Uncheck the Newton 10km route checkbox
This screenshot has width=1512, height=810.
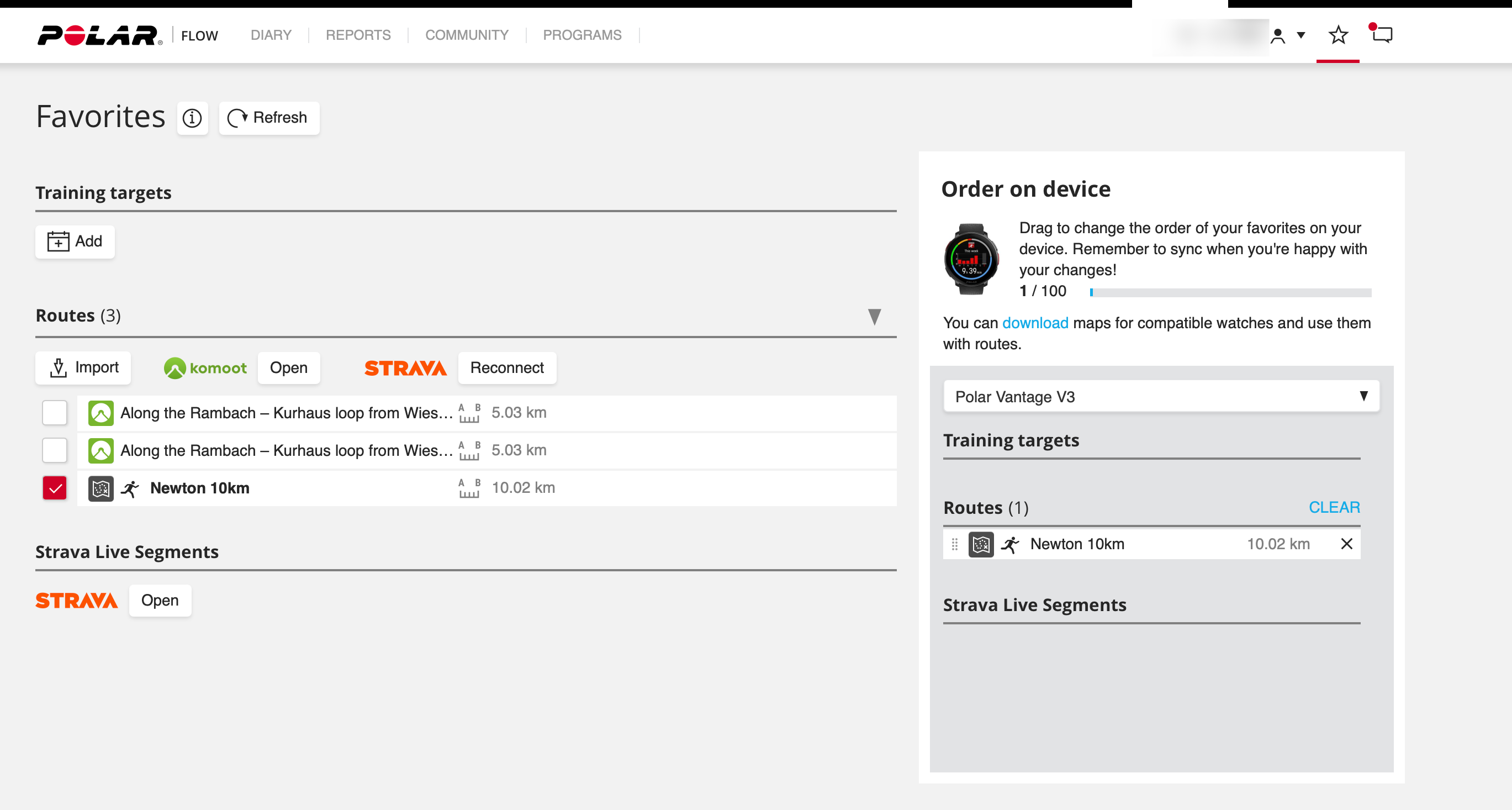tap(55, 488)
